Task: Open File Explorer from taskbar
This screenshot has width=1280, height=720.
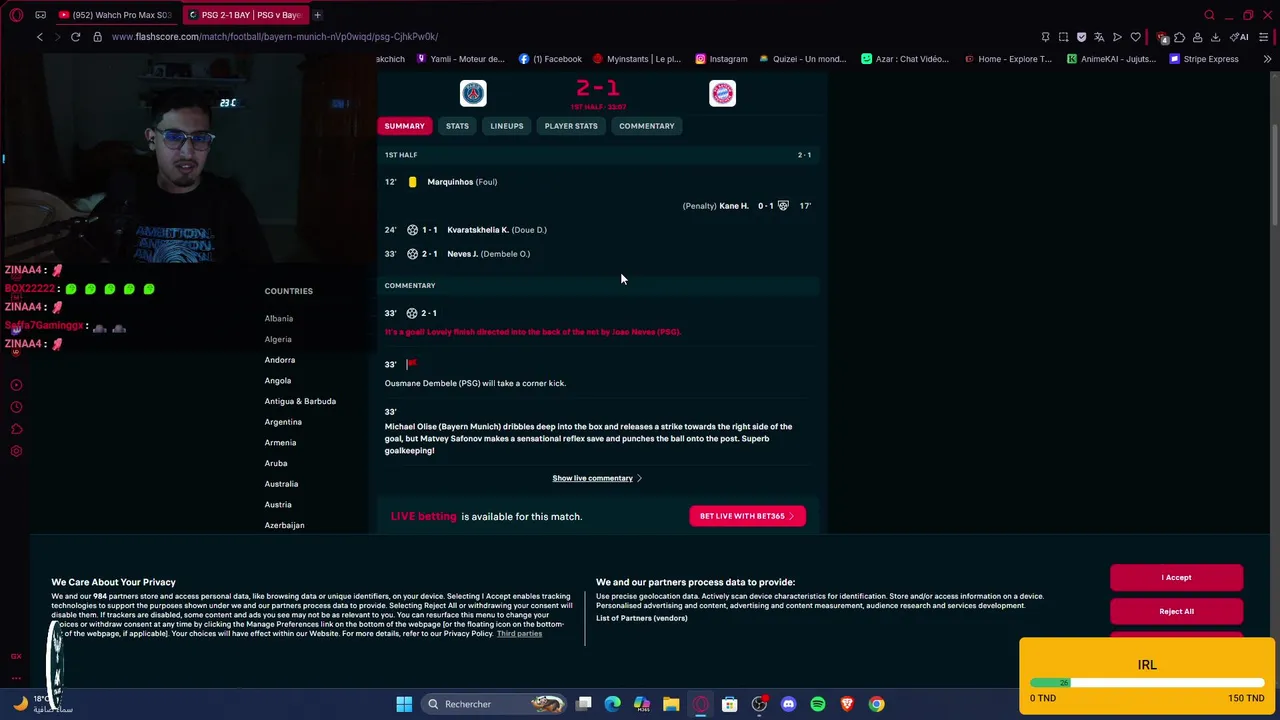Action: [671, 704]
